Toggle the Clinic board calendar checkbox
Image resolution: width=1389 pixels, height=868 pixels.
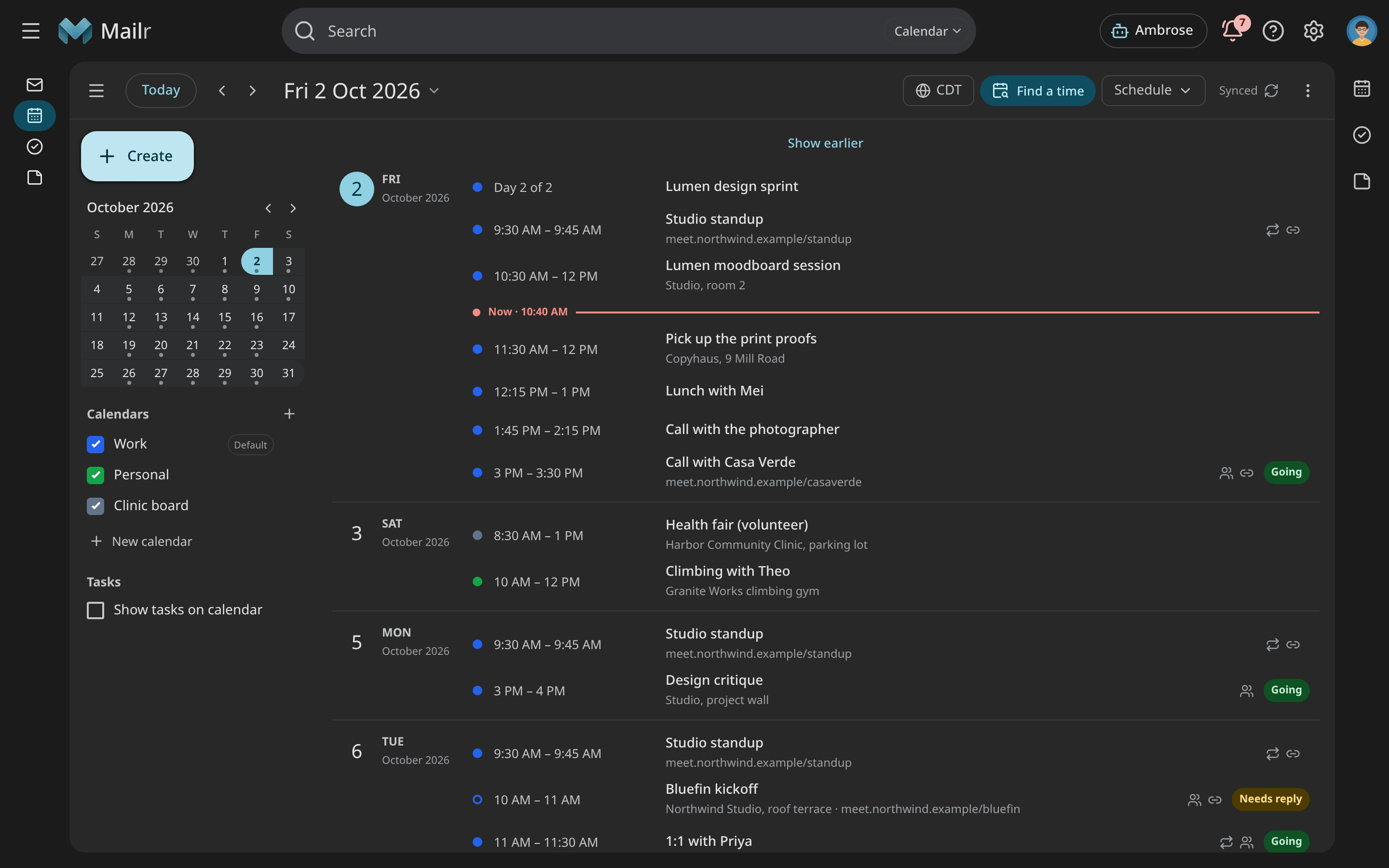pos(95,506)
